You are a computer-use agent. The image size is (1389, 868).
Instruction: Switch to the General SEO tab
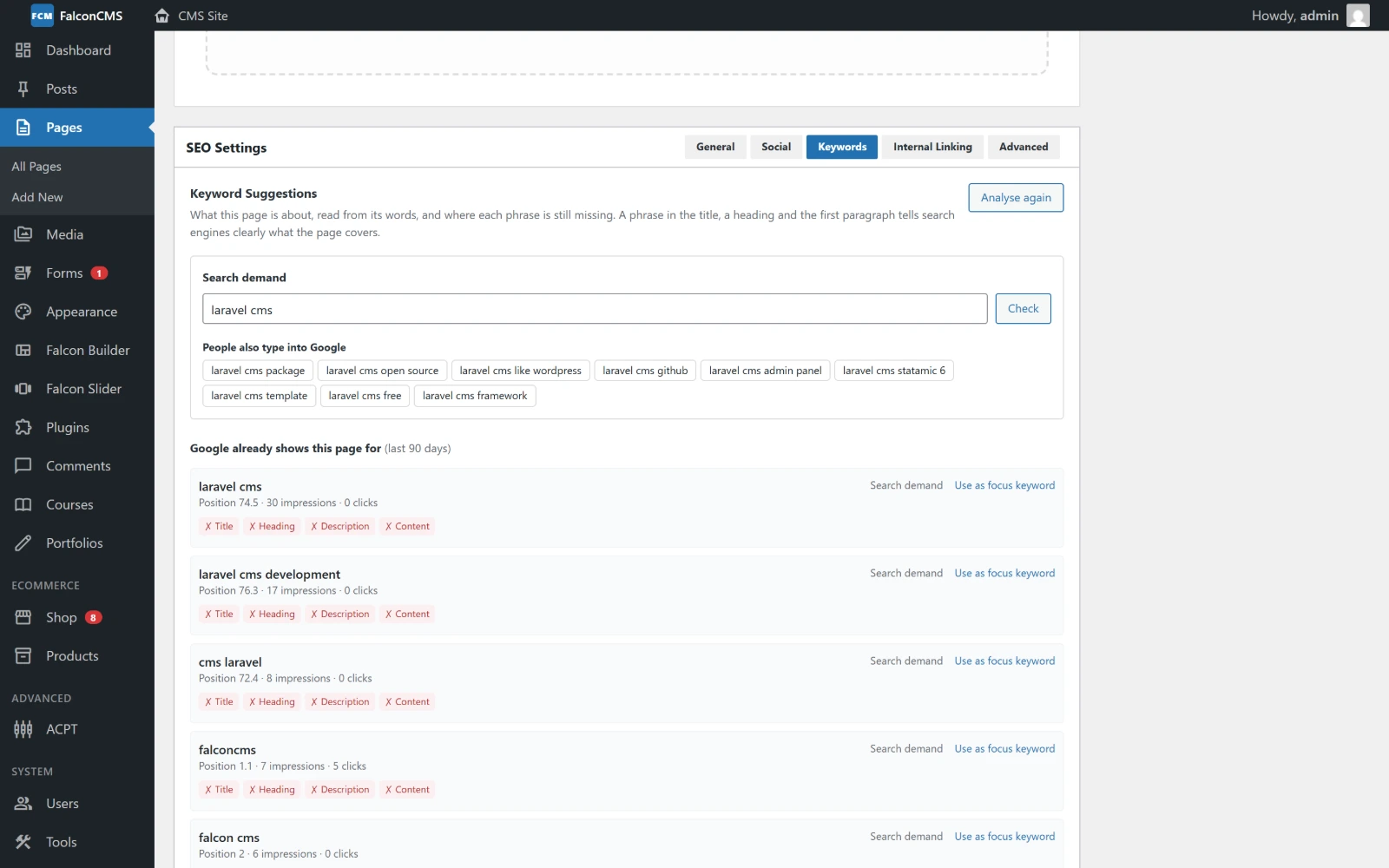(715, 147)
